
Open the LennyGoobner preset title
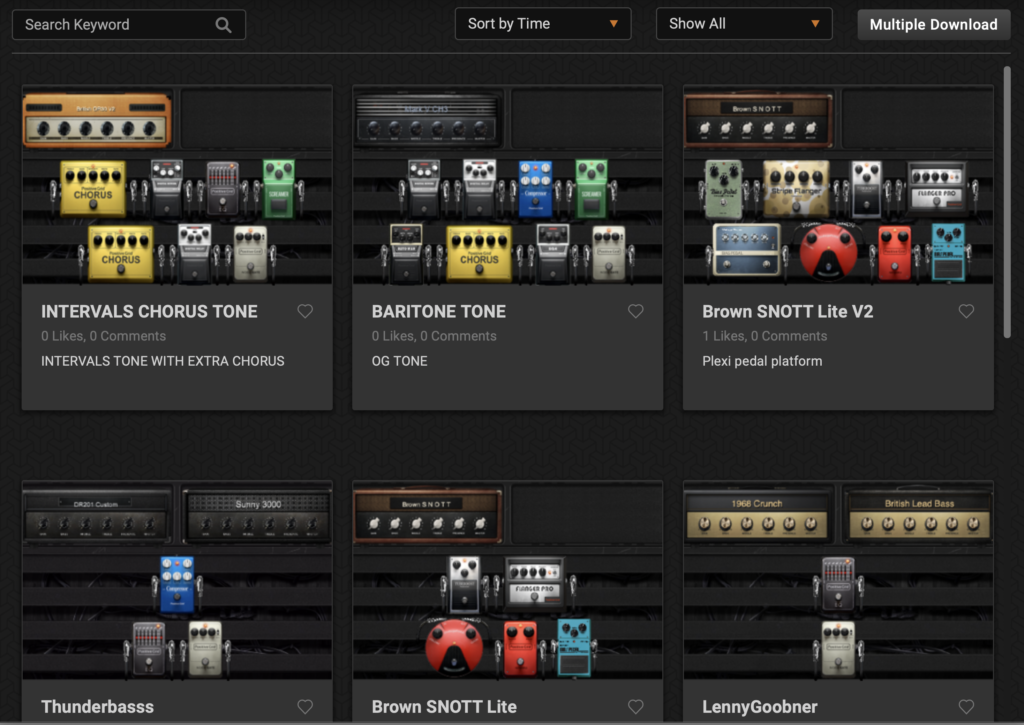[760, 707]
